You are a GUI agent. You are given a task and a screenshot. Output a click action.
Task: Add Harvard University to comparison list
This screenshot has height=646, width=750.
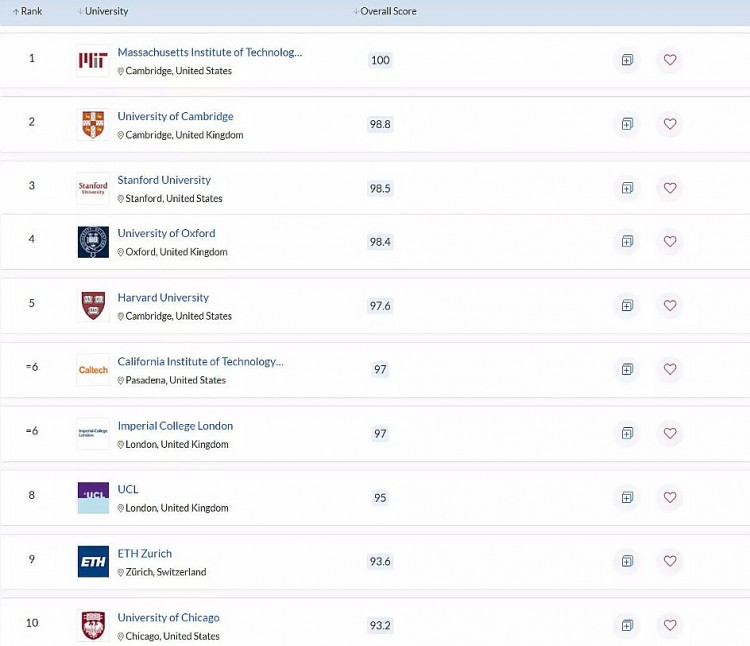pyautogui.click(x=627, y=305)
